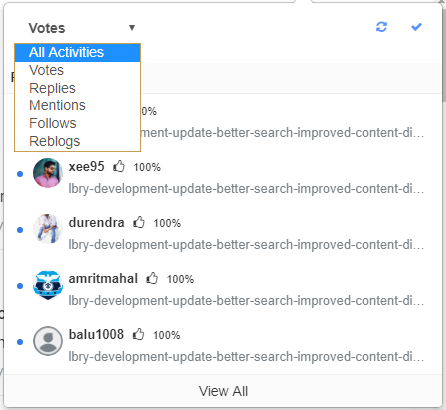This screenshot has width=446, height=410.
Task: Click the thumbs-up icon next to xee95
Action: point(119,166)
